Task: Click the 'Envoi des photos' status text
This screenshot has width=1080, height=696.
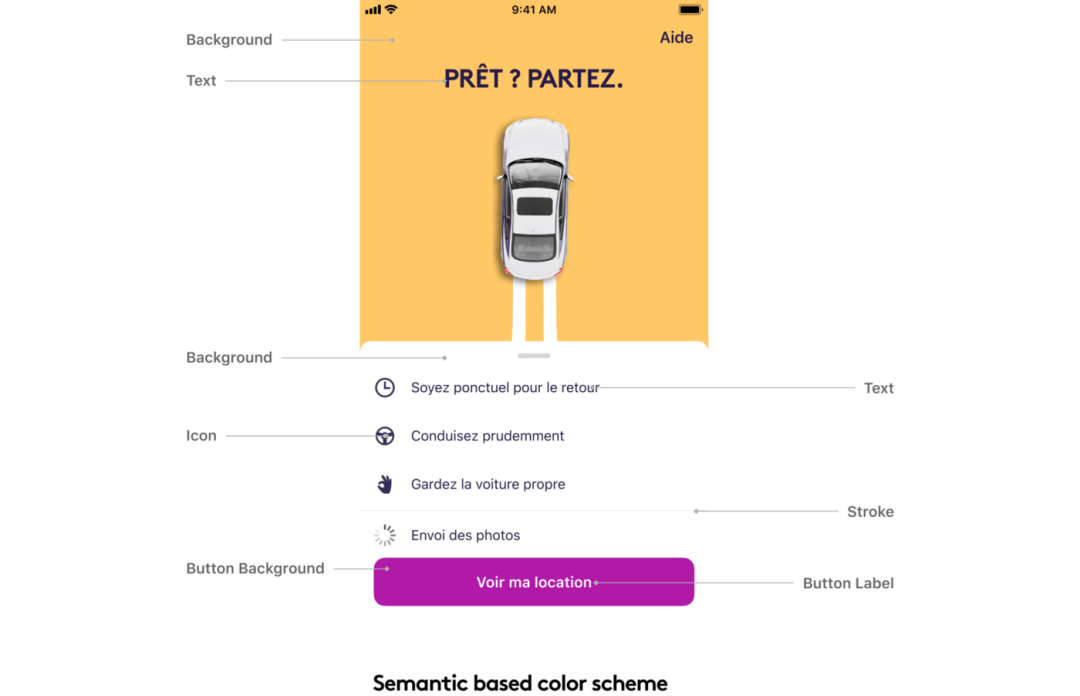Action: 465,536
